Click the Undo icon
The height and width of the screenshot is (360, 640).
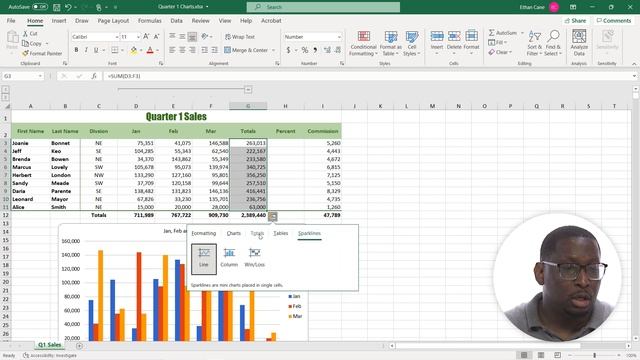68,7
